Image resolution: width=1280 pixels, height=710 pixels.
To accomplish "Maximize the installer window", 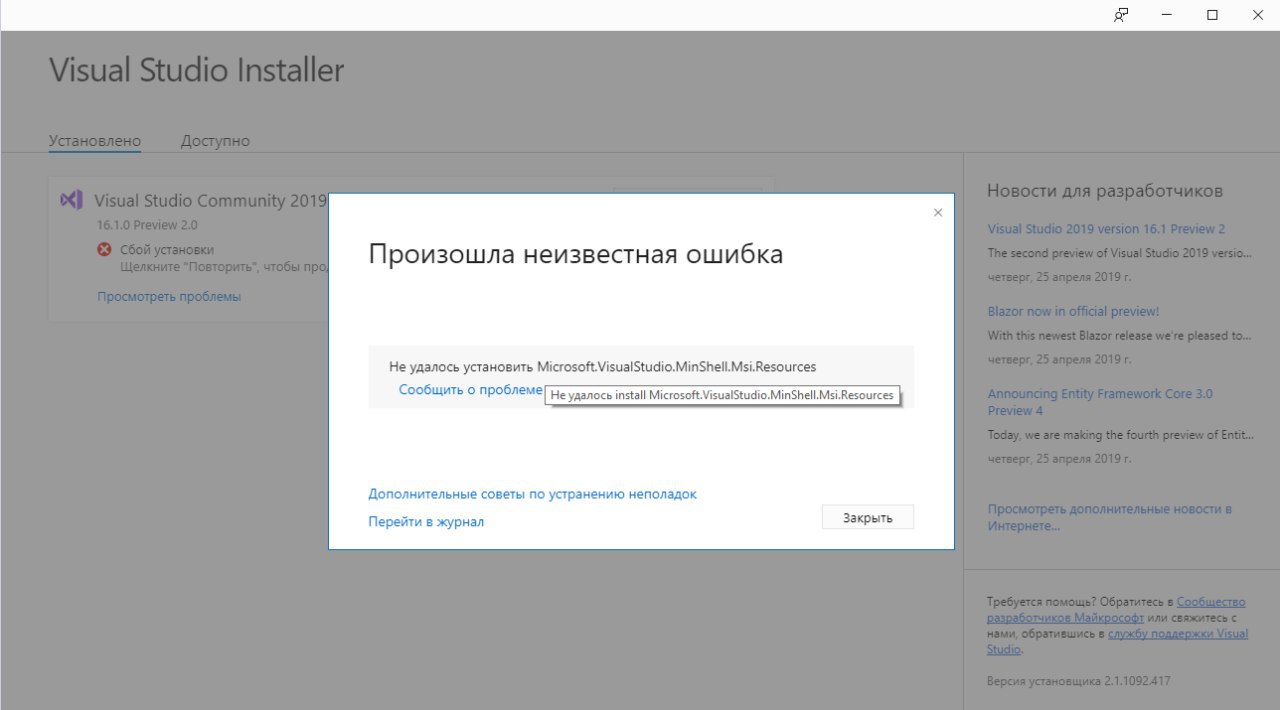I will [x=1212, y=15].
